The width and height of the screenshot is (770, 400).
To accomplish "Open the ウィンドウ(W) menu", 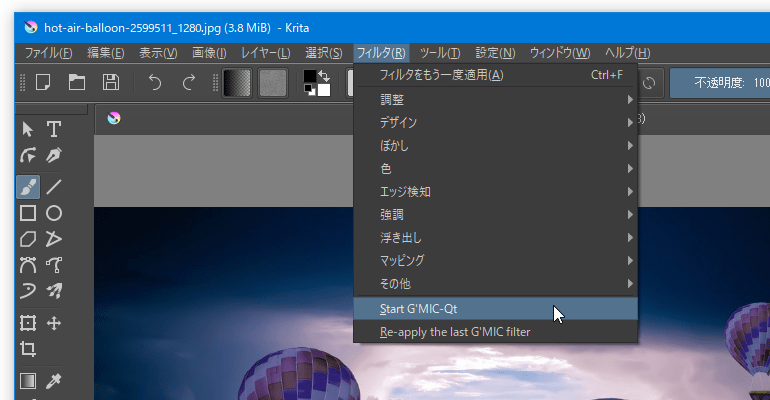I will 560,53.
